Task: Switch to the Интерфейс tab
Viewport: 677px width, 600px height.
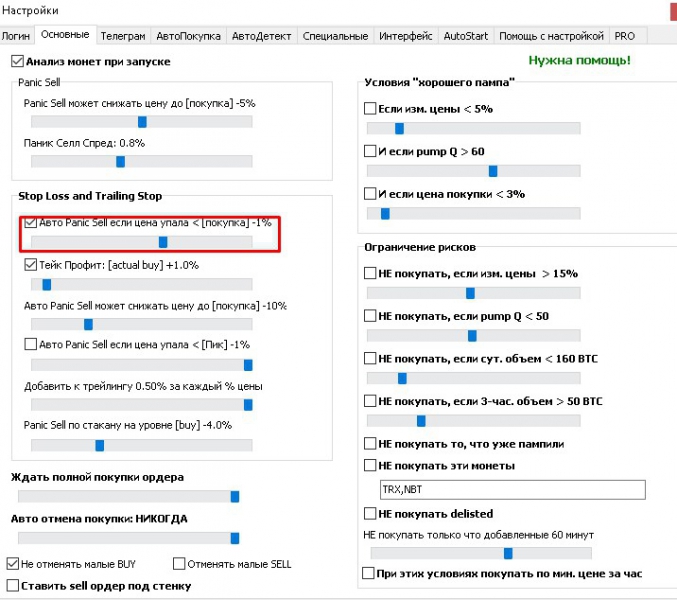Action: click(406, 36)
